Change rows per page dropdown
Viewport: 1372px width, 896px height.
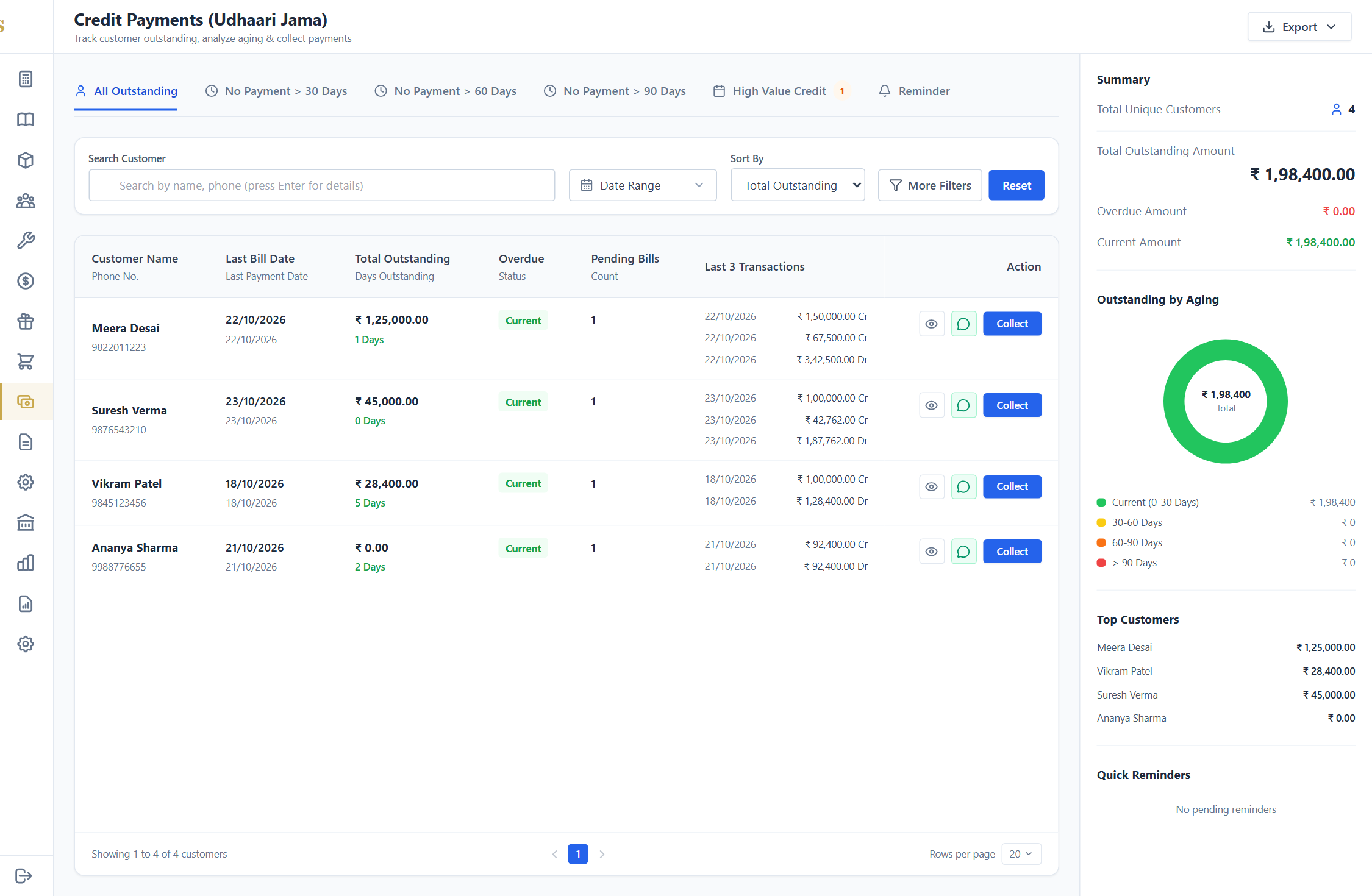[x=1021, y=854]
